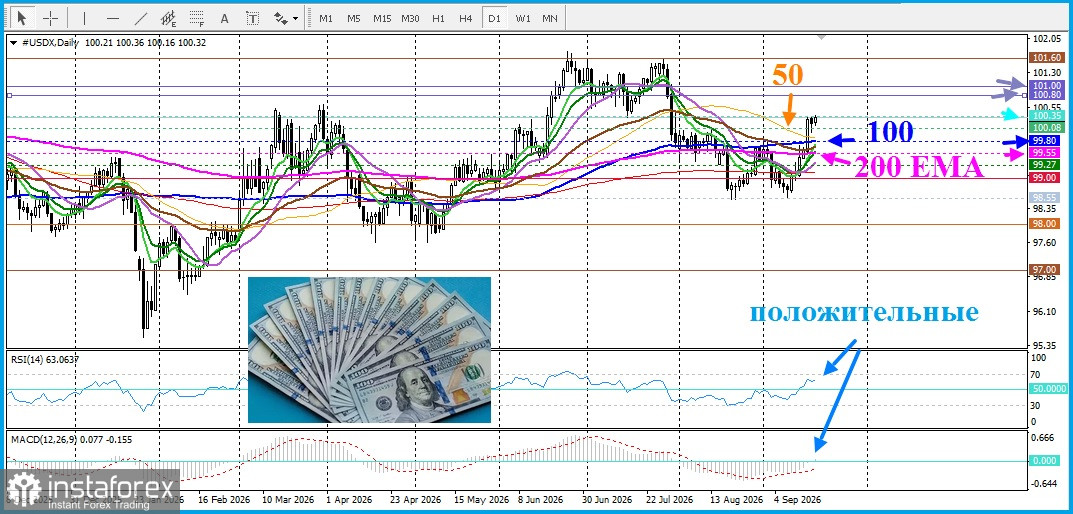Click the MACD 0.000 level label
Screen dimensions: 1073x514
click(x=1044, y=461)
